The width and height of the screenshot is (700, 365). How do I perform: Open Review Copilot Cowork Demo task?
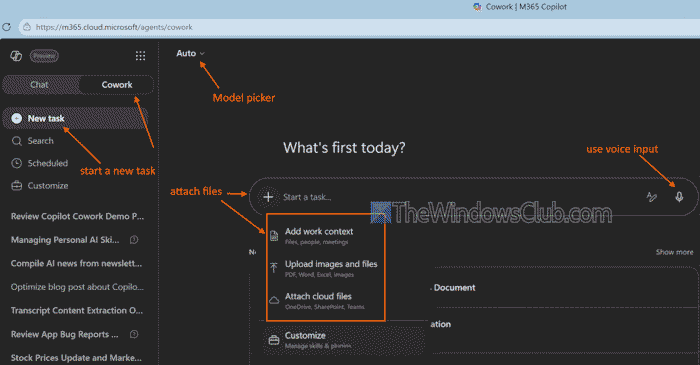(x=77, y=216)
